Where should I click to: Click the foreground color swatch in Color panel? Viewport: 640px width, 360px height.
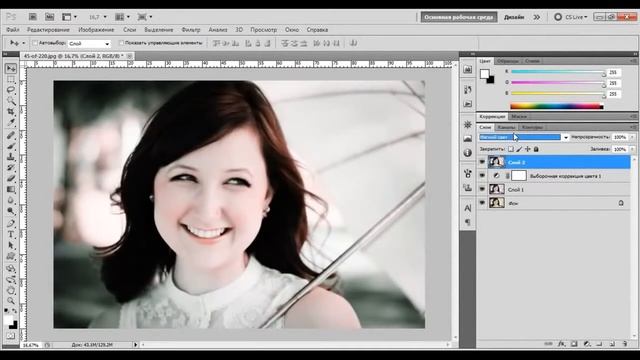pyautogui.click(x=484, y=74)
